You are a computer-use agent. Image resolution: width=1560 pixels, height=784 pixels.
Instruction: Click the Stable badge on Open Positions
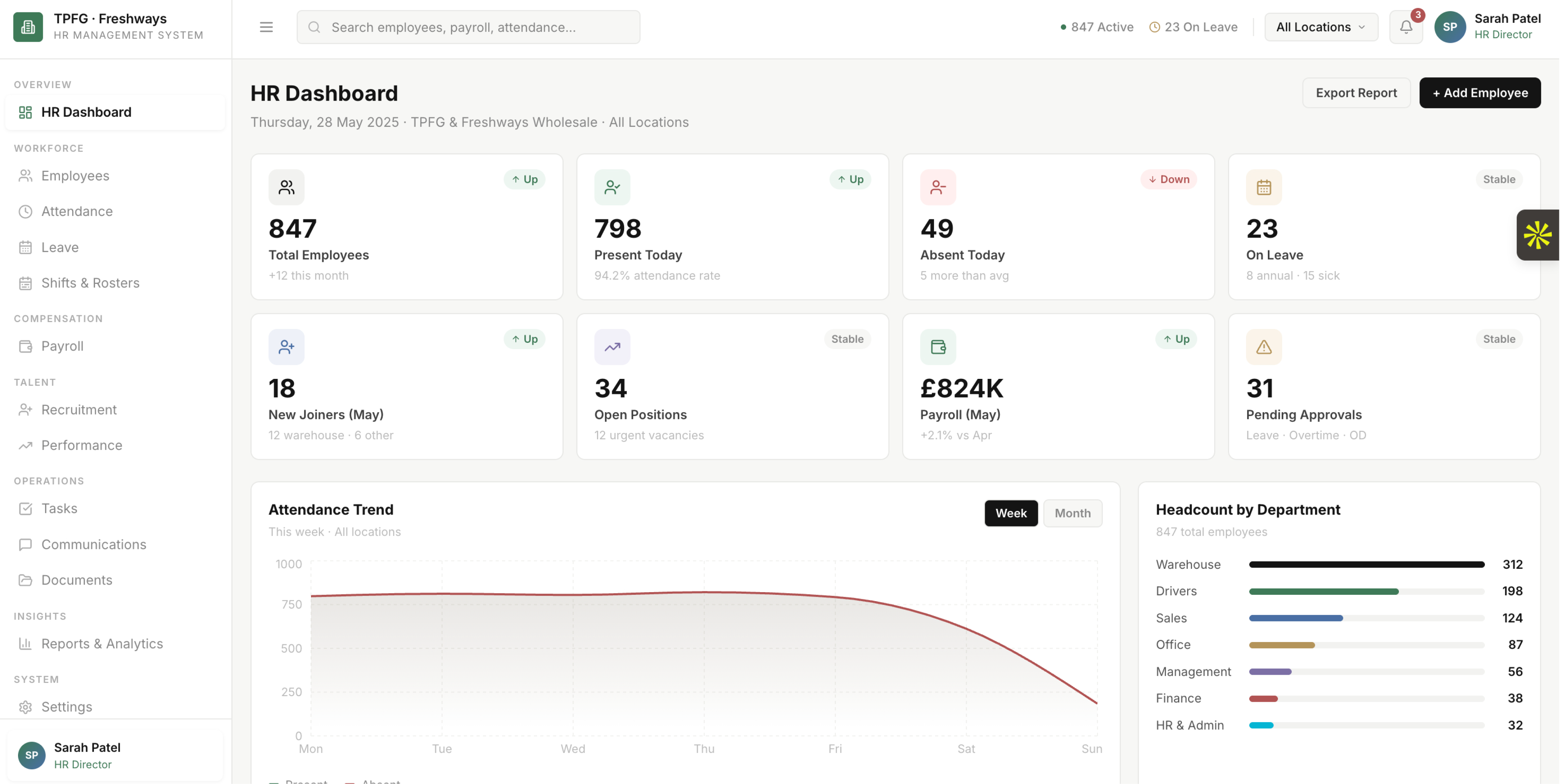coord(847,339)
